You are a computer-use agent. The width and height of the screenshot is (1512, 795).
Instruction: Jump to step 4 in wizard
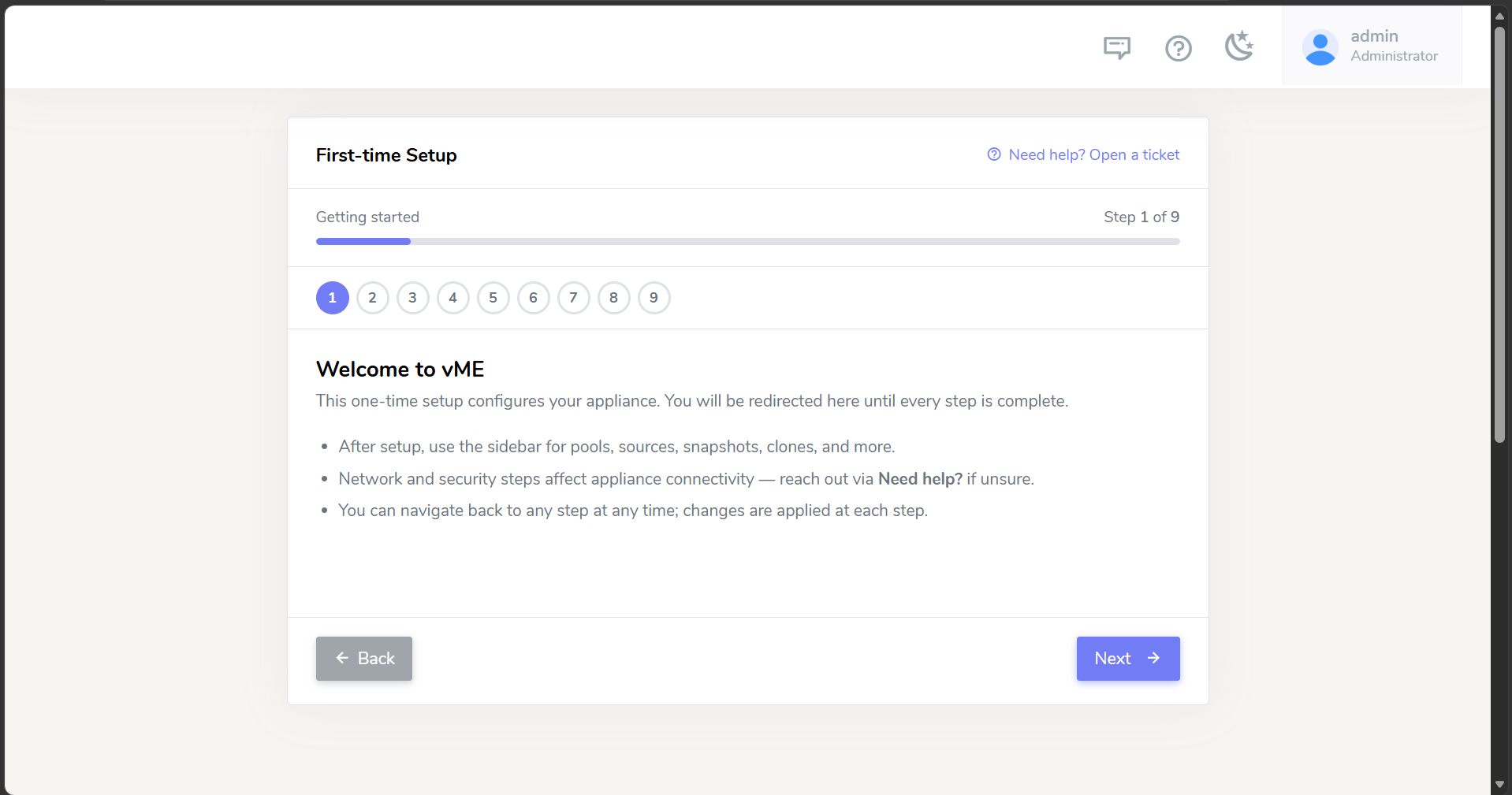(453, 298)
